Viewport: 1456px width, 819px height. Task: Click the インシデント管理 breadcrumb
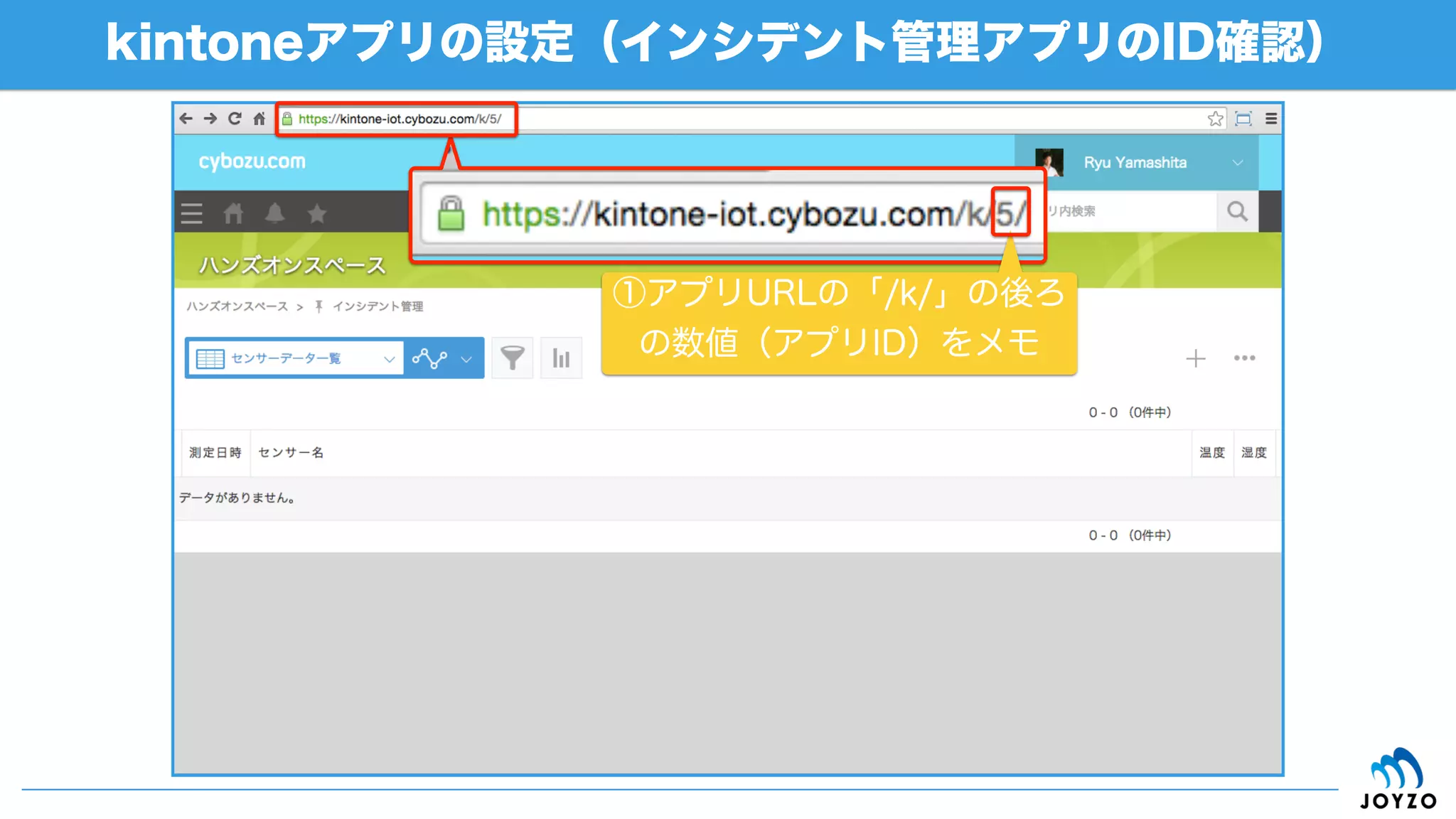click(x=378, y=306)
